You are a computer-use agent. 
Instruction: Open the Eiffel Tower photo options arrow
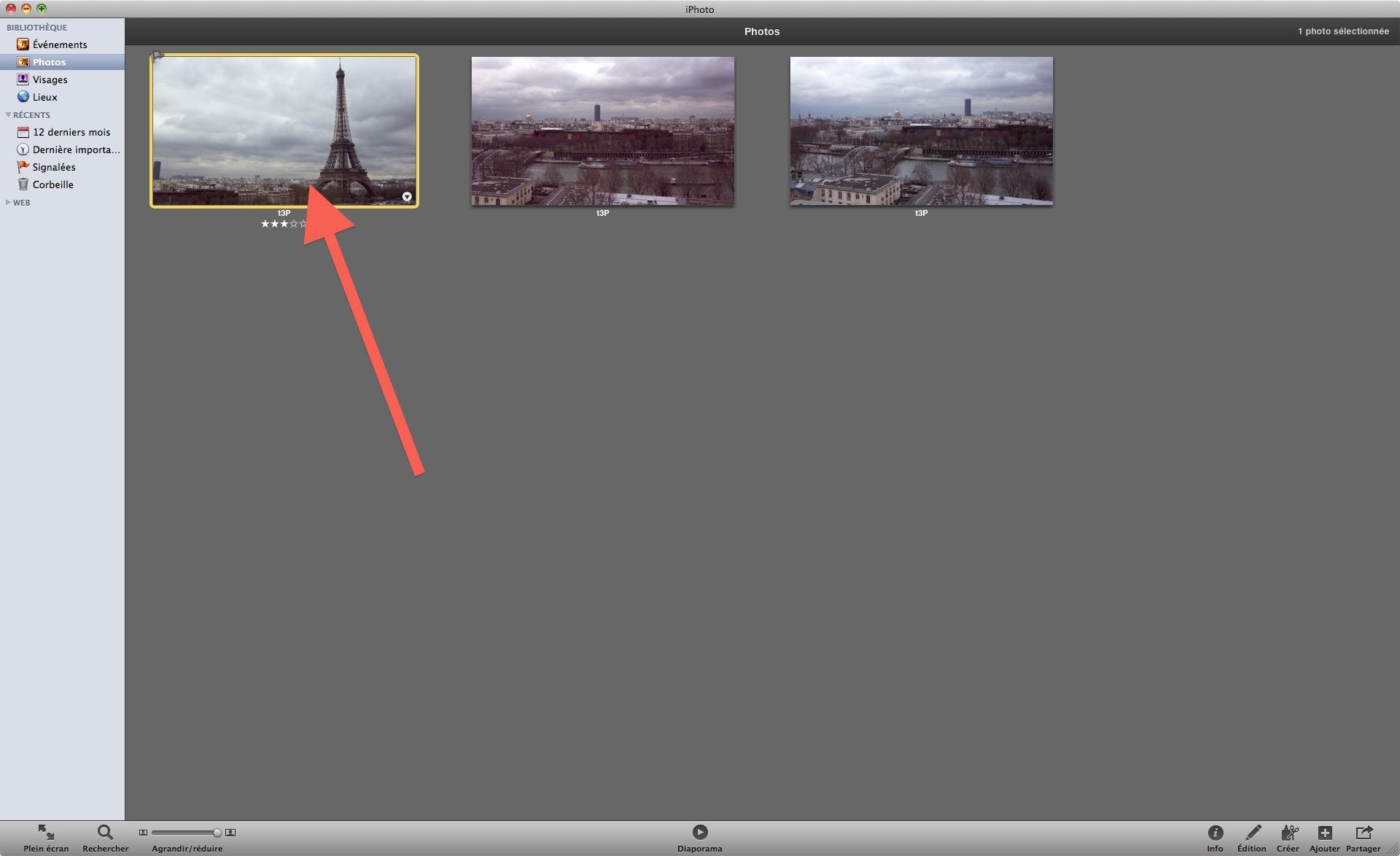point(407,197)
